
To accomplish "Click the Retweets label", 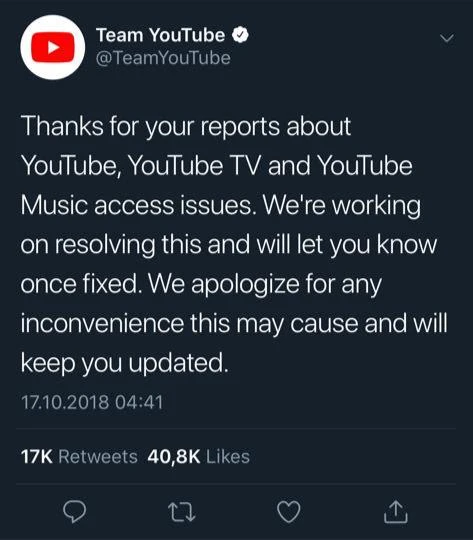I will tap(98, 457).
